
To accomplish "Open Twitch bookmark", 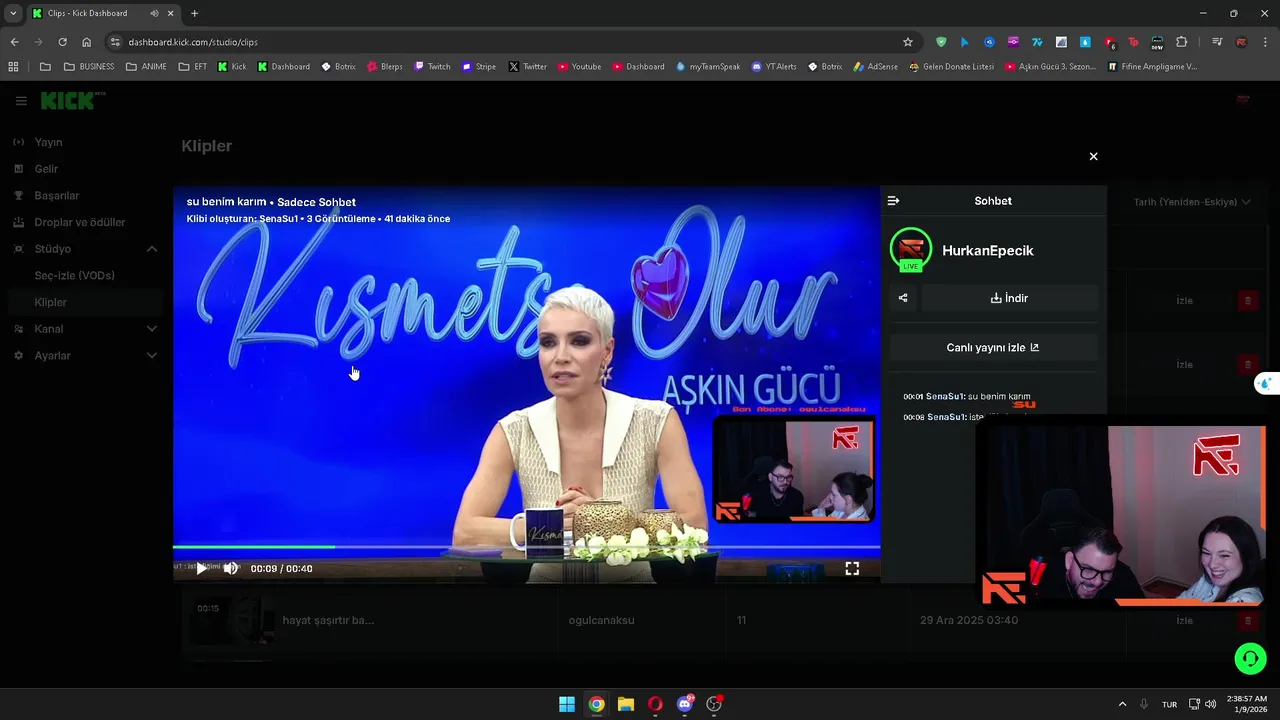I will 432,67.
